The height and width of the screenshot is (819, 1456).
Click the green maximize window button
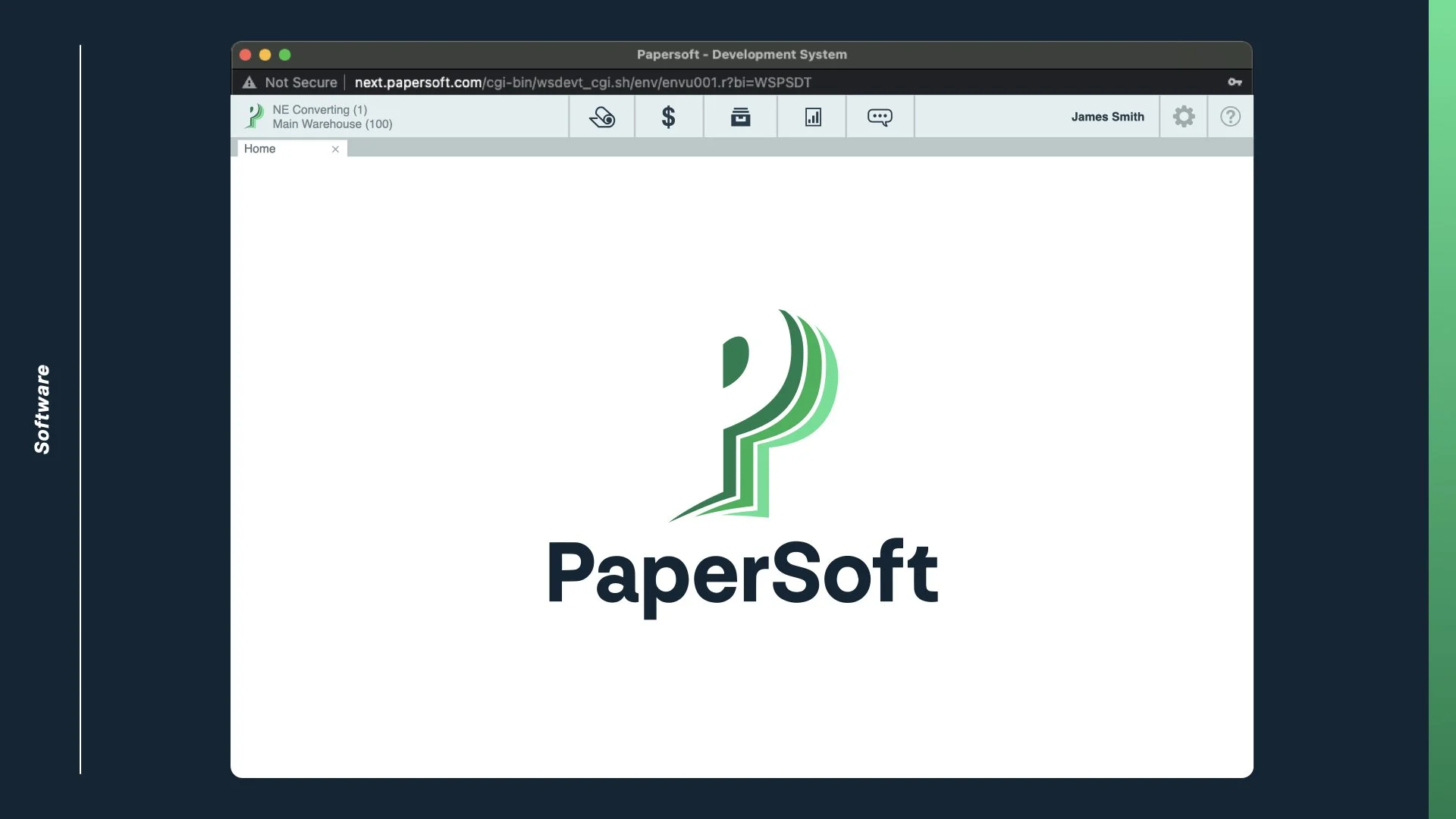pos(285,55)
